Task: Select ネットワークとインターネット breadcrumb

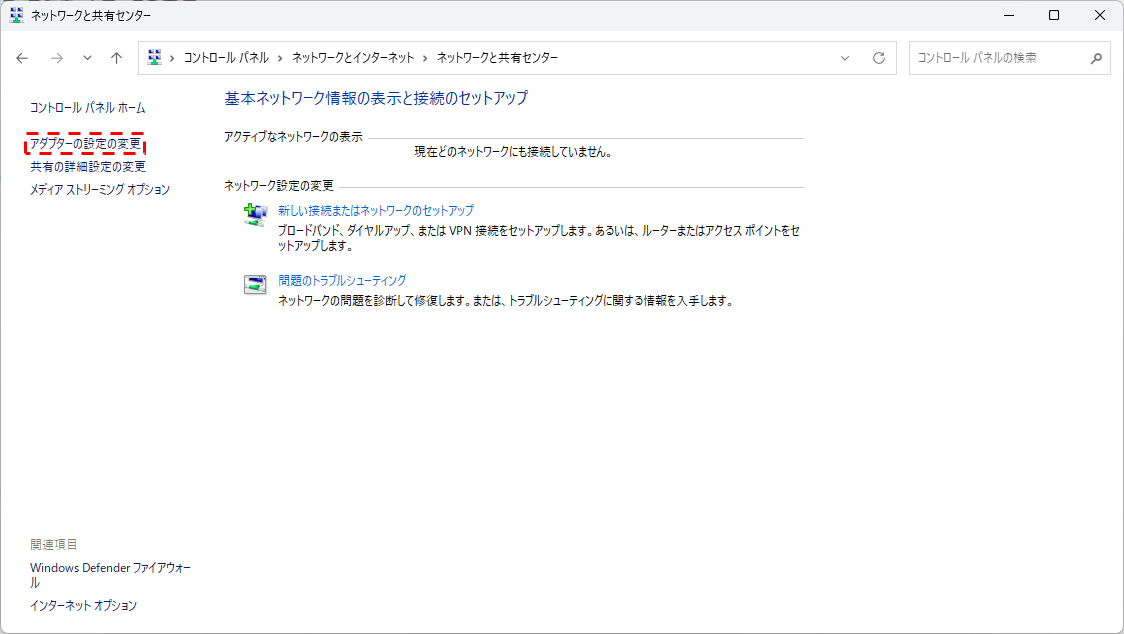Action: pyautogui.click(x=352, y=58)
